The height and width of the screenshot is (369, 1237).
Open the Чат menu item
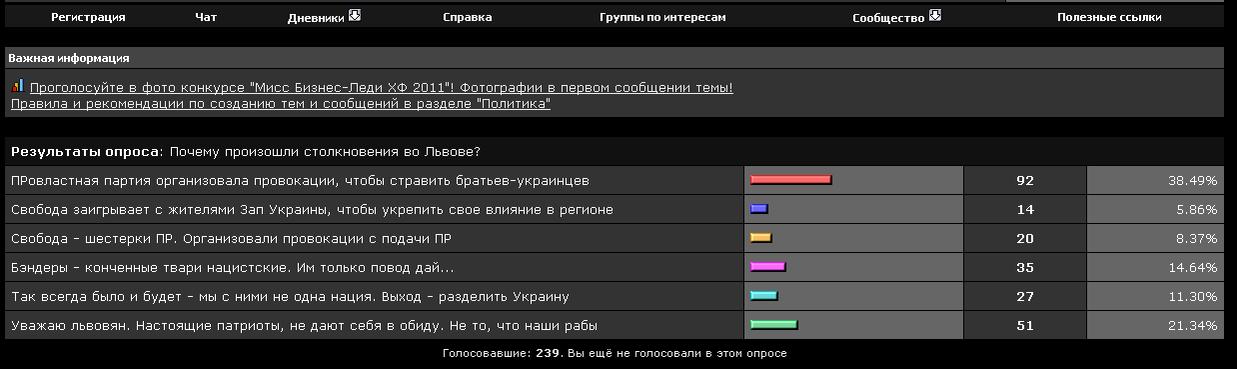pos(206,17)
